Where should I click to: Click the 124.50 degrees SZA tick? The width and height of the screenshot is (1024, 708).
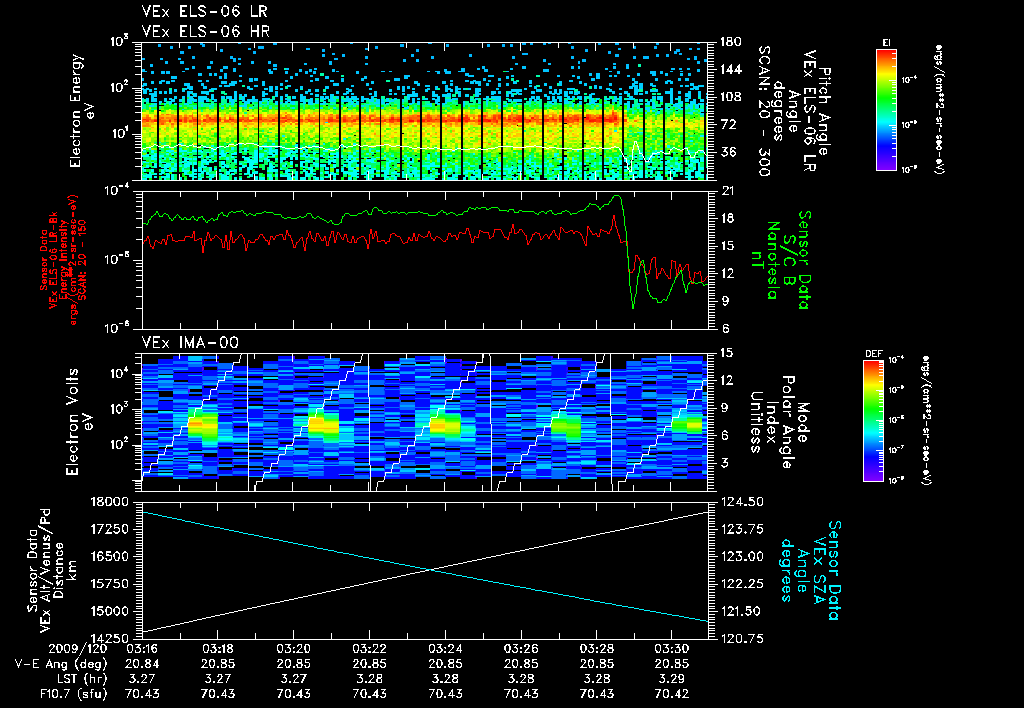pyautogui.click(x=743, y=502)
